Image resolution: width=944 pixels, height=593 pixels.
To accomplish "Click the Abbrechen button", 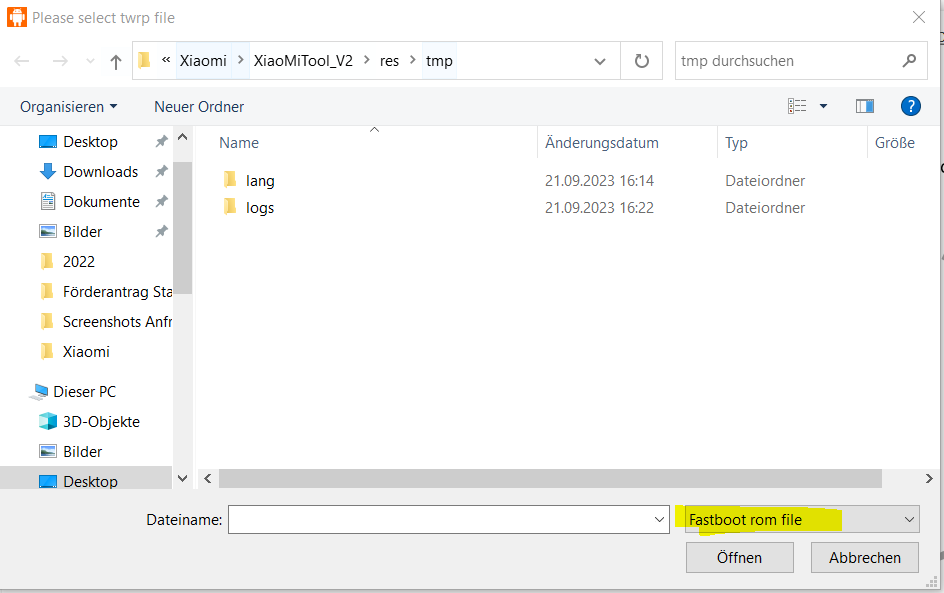I will [864, 557].
